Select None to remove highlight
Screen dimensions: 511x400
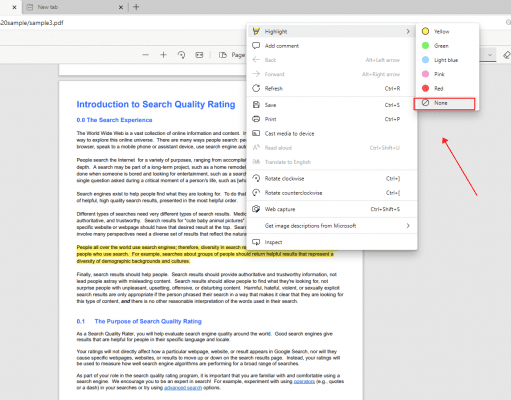coord(445,103)
